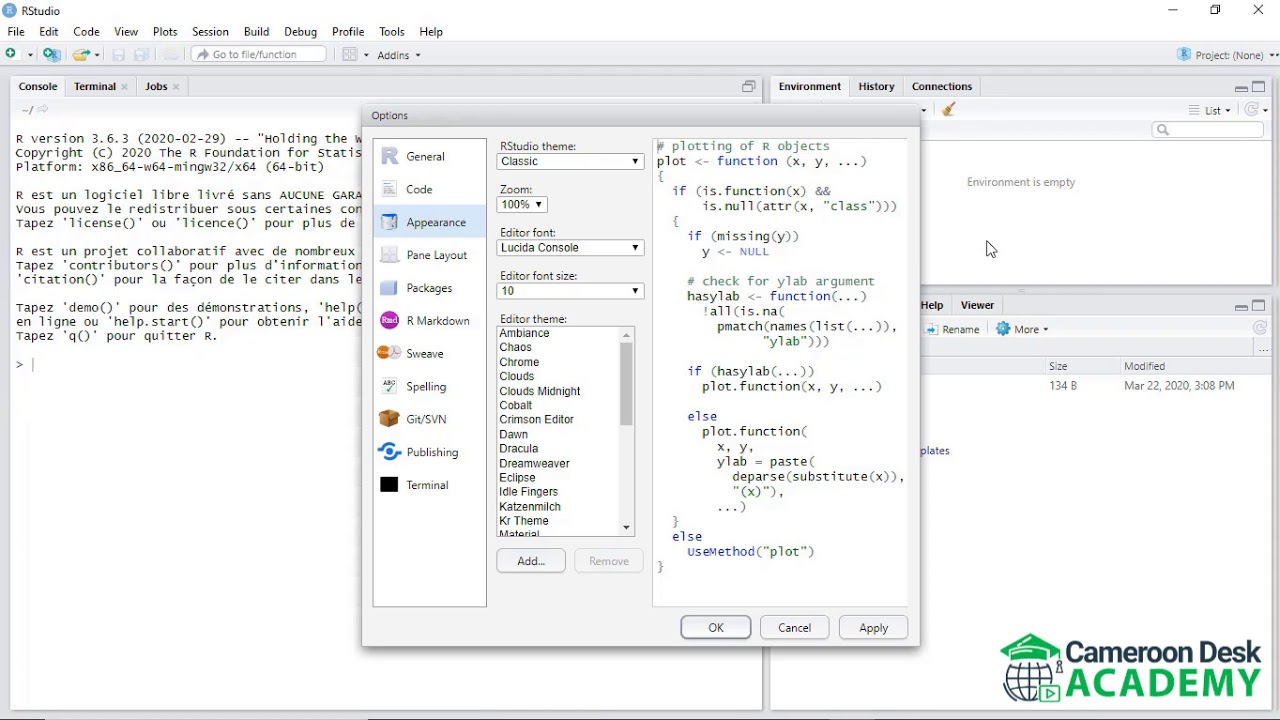1280x720 pixels.
Task: Open the Packages options icon
Action: click(389, 288)
